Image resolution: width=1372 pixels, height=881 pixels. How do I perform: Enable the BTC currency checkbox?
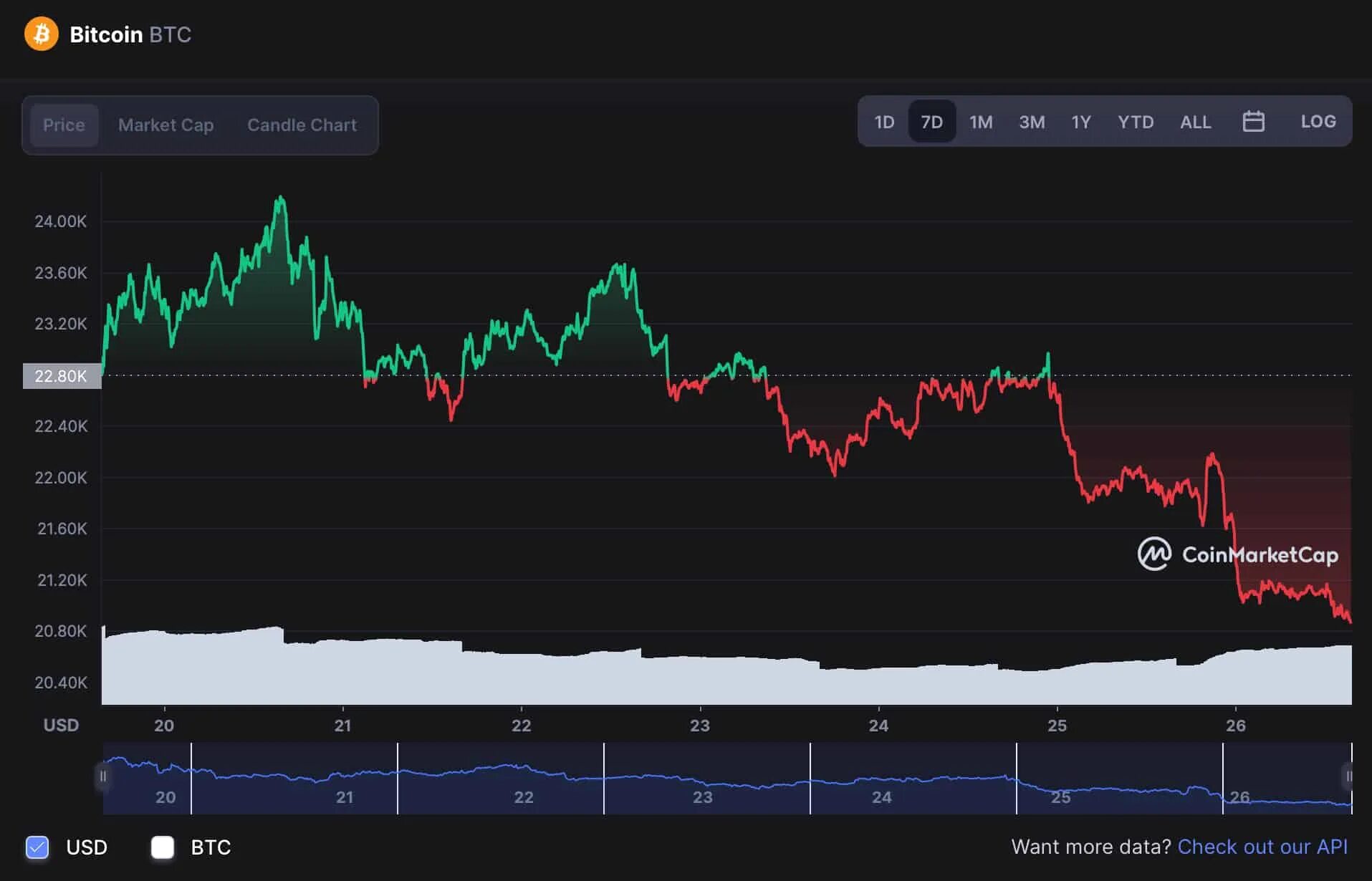[x=163, y=847]
